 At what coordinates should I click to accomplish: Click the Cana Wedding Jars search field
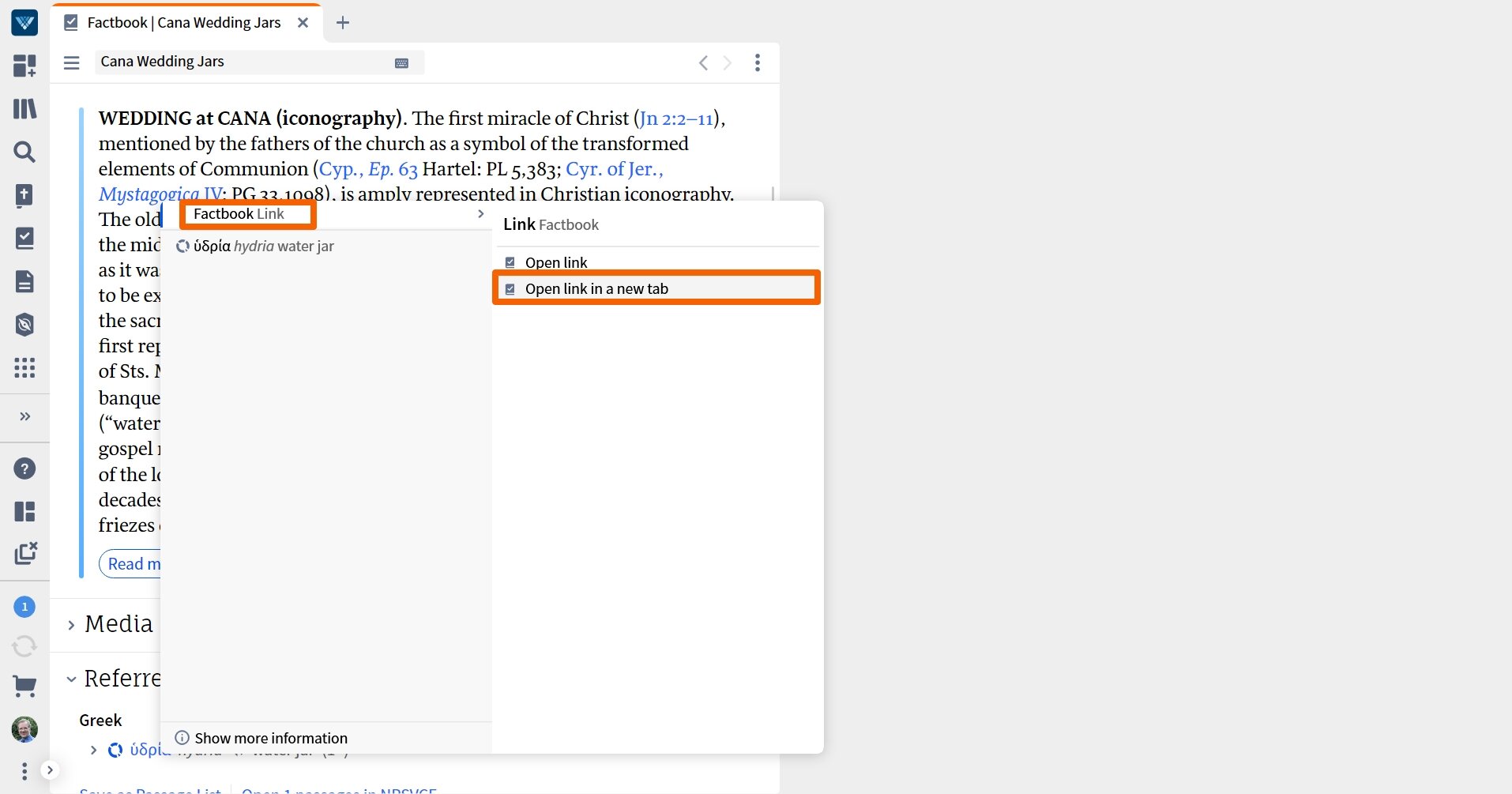tap(259, 62)
